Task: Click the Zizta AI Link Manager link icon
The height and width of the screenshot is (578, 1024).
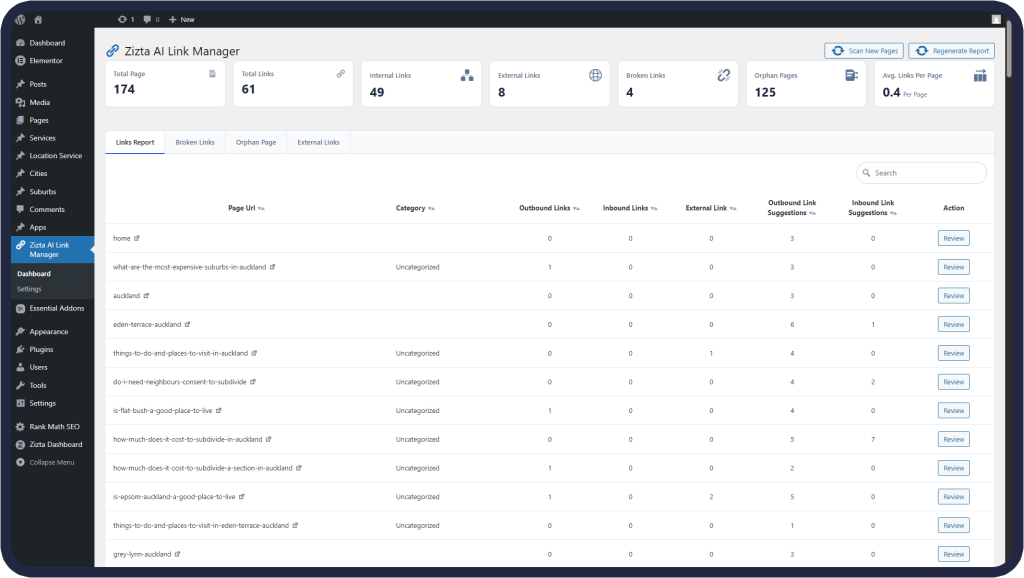Action: 22,247
